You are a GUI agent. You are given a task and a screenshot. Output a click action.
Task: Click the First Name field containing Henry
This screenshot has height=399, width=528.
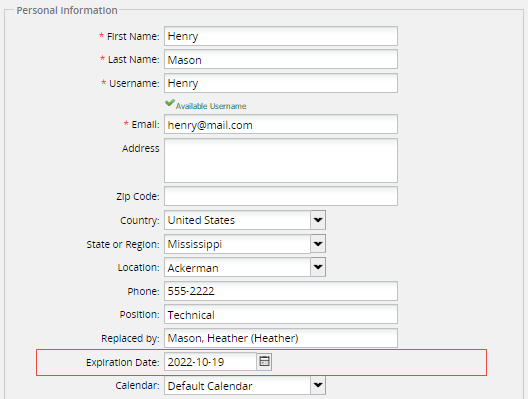coord(281,36)
